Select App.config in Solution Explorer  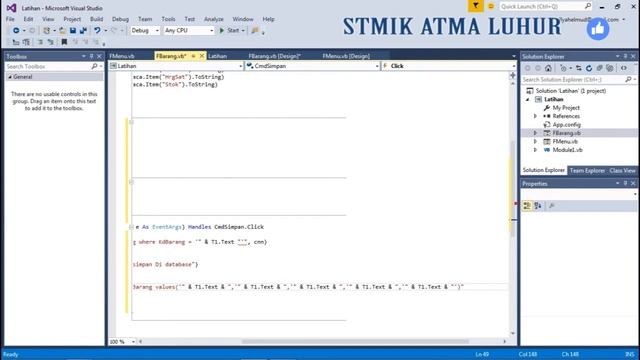coord(567,125)
